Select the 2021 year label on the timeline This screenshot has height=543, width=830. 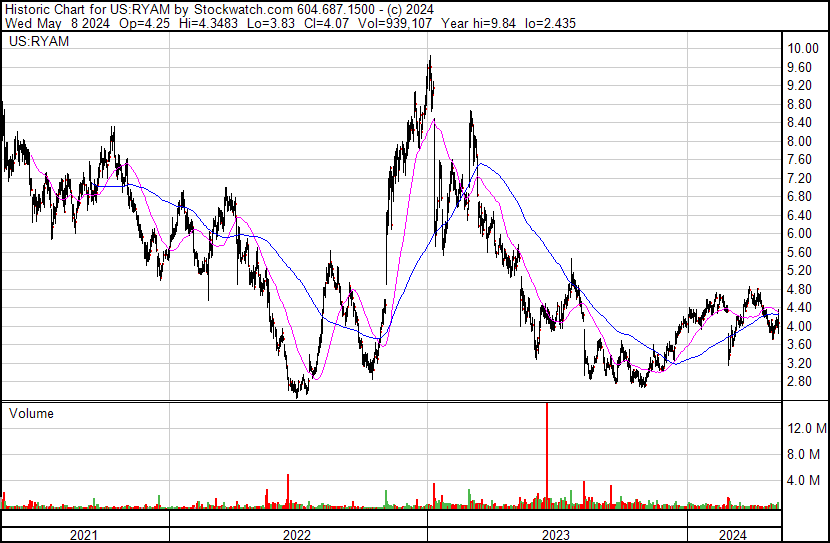tap(84, 535)
